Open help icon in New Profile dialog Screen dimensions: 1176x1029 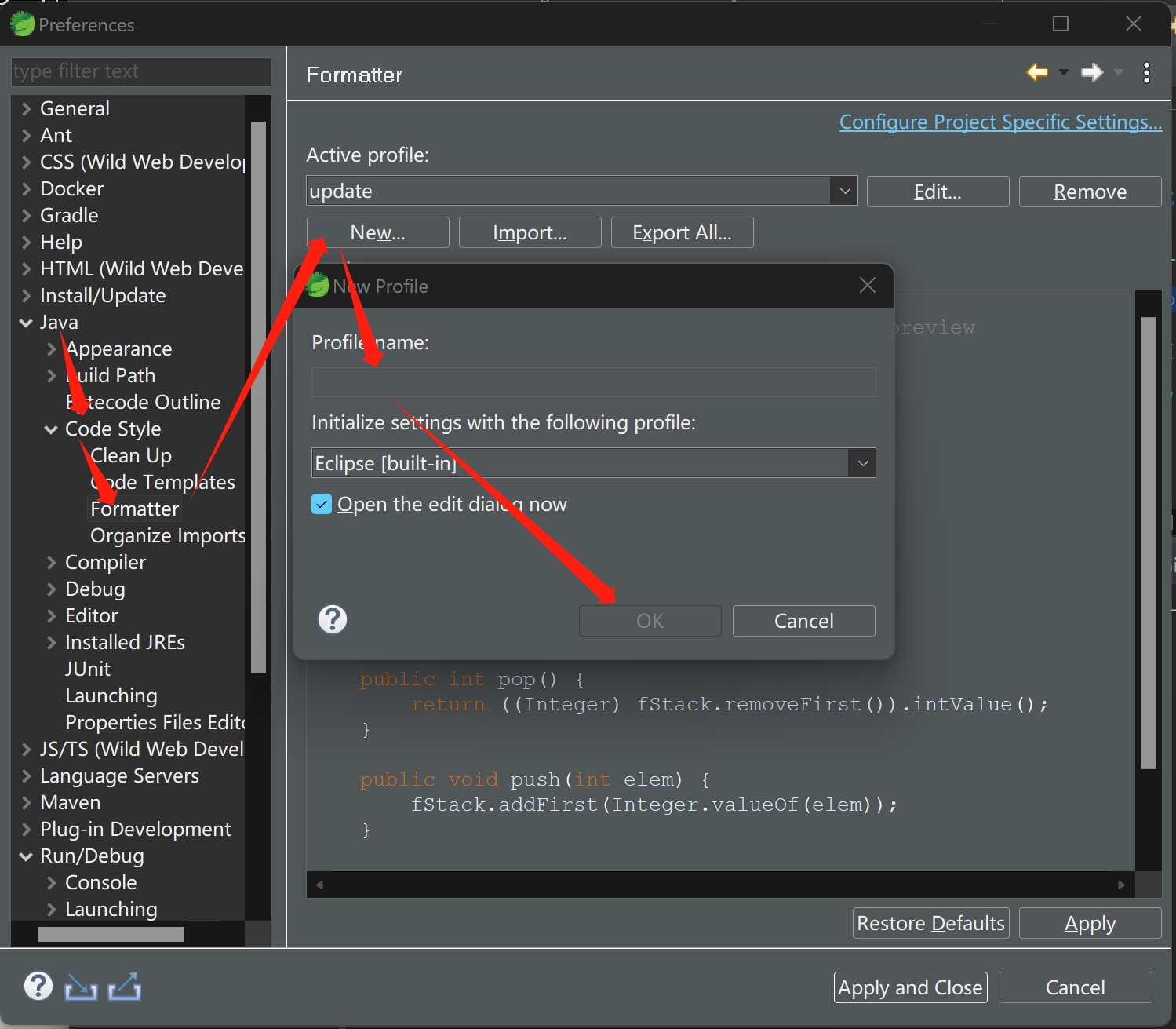(x=333, y=619)
